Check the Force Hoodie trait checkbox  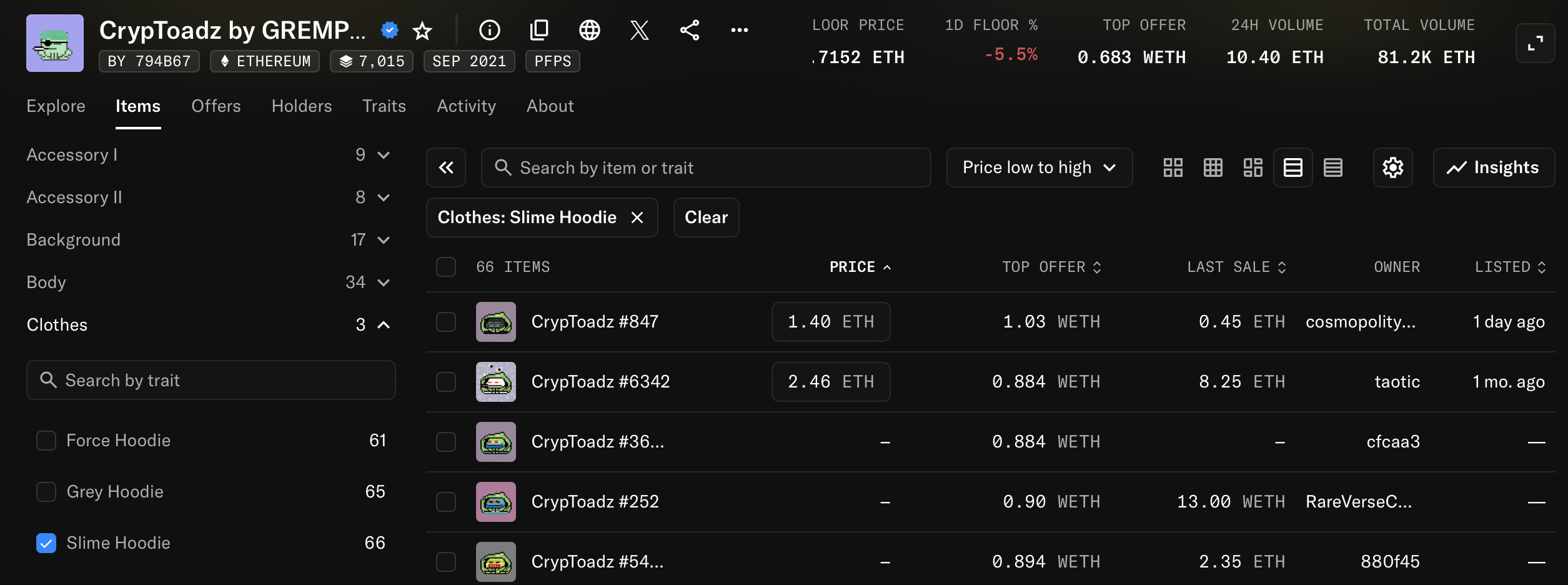pos(46,441)
